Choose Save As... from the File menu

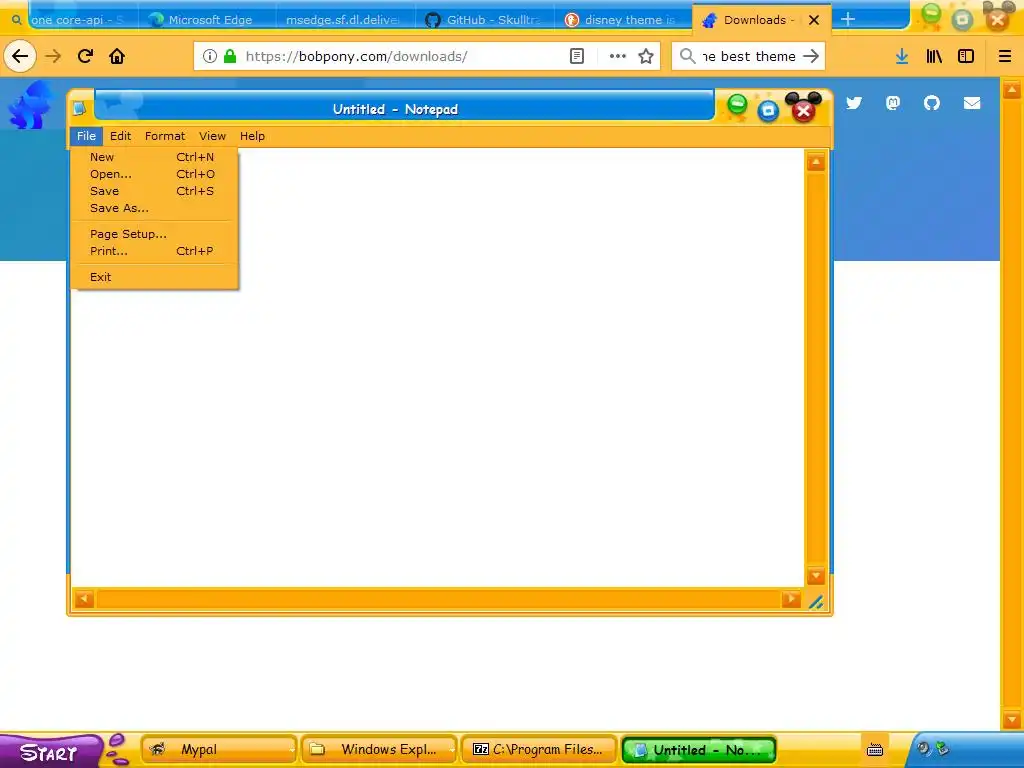pyautogui.click(x=154, y=208)
